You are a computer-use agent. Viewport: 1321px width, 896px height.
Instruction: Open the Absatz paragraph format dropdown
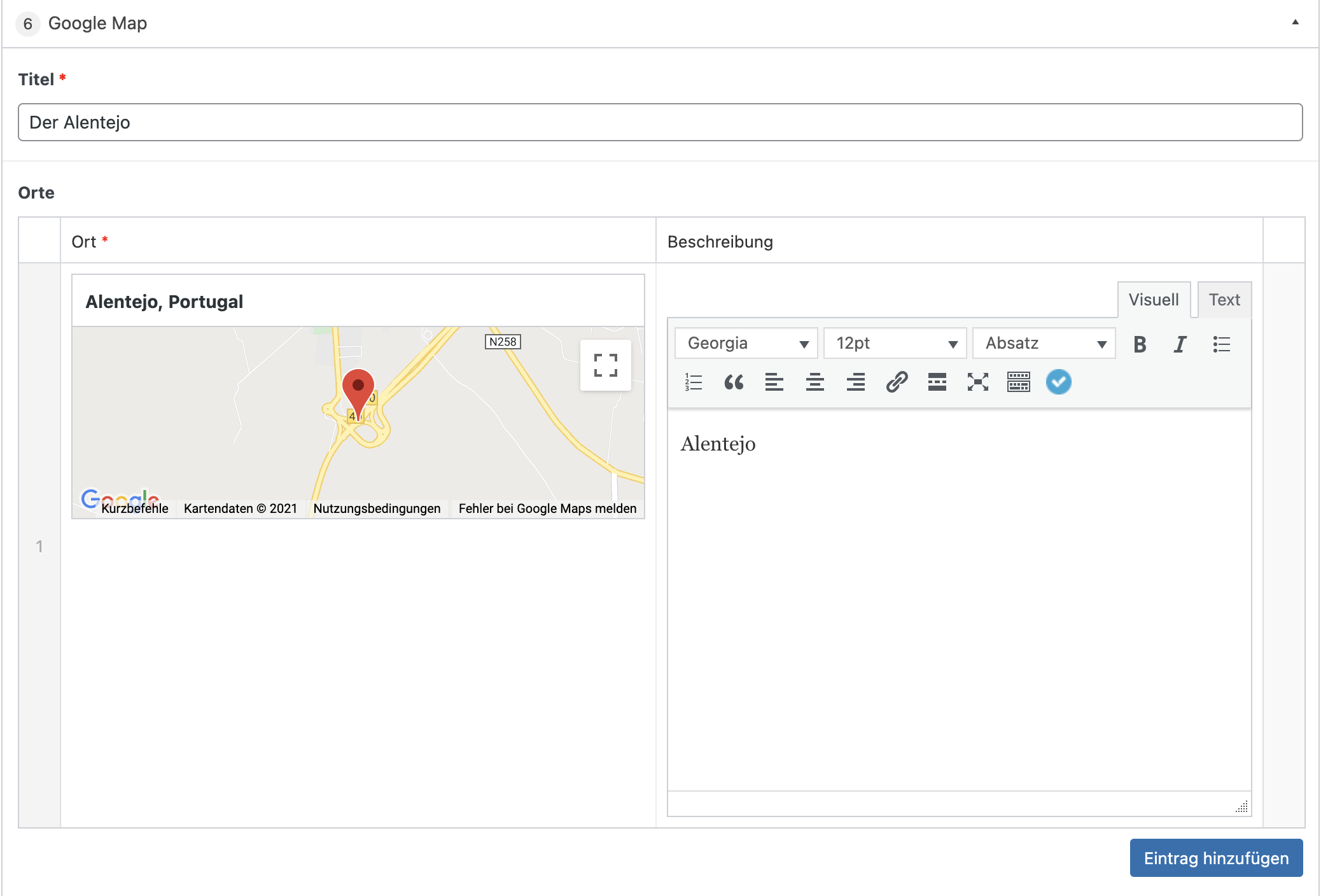tap(1044, 344)
